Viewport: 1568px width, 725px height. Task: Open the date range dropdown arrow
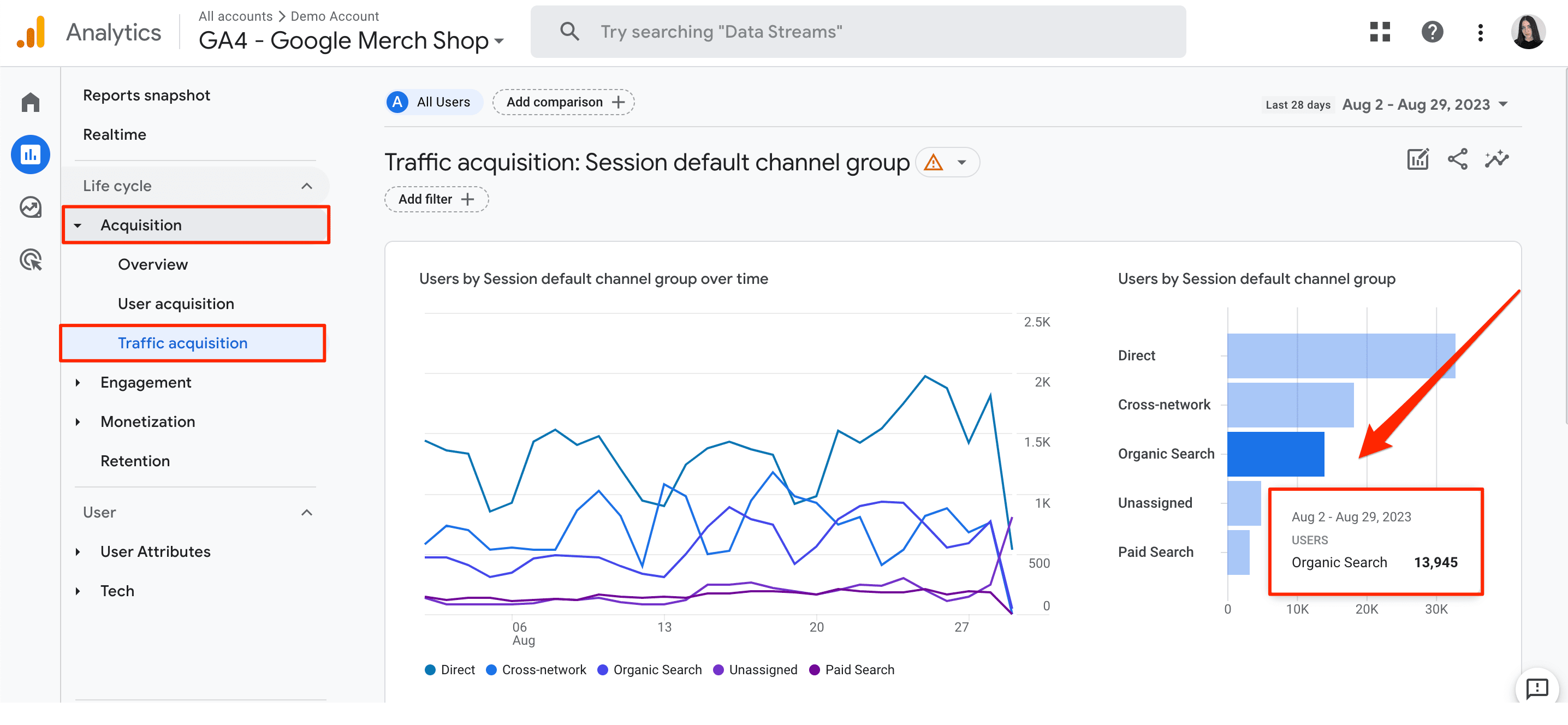click(x=1503, y=104)
